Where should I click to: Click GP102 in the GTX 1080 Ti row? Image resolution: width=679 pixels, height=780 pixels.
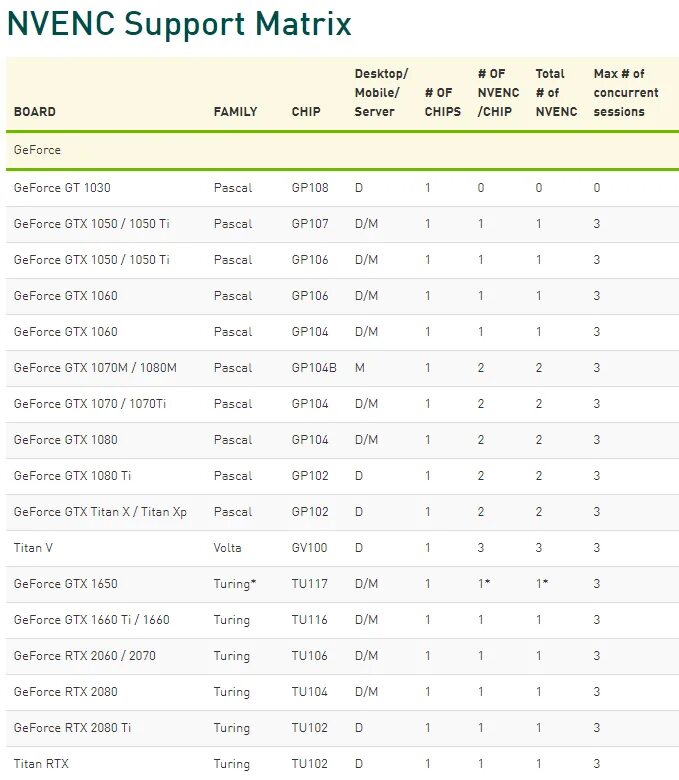tap(310, 476)
